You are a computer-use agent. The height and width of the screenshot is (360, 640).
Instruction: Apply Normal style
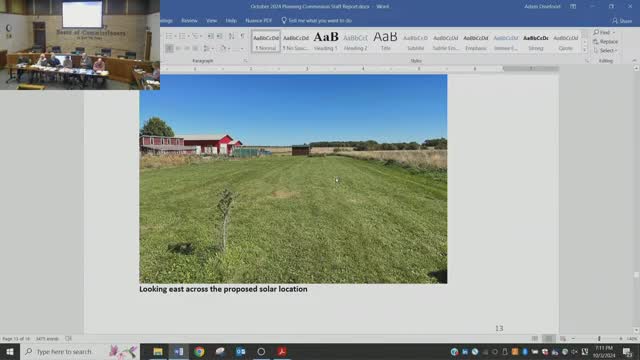(x=266, y=41)
